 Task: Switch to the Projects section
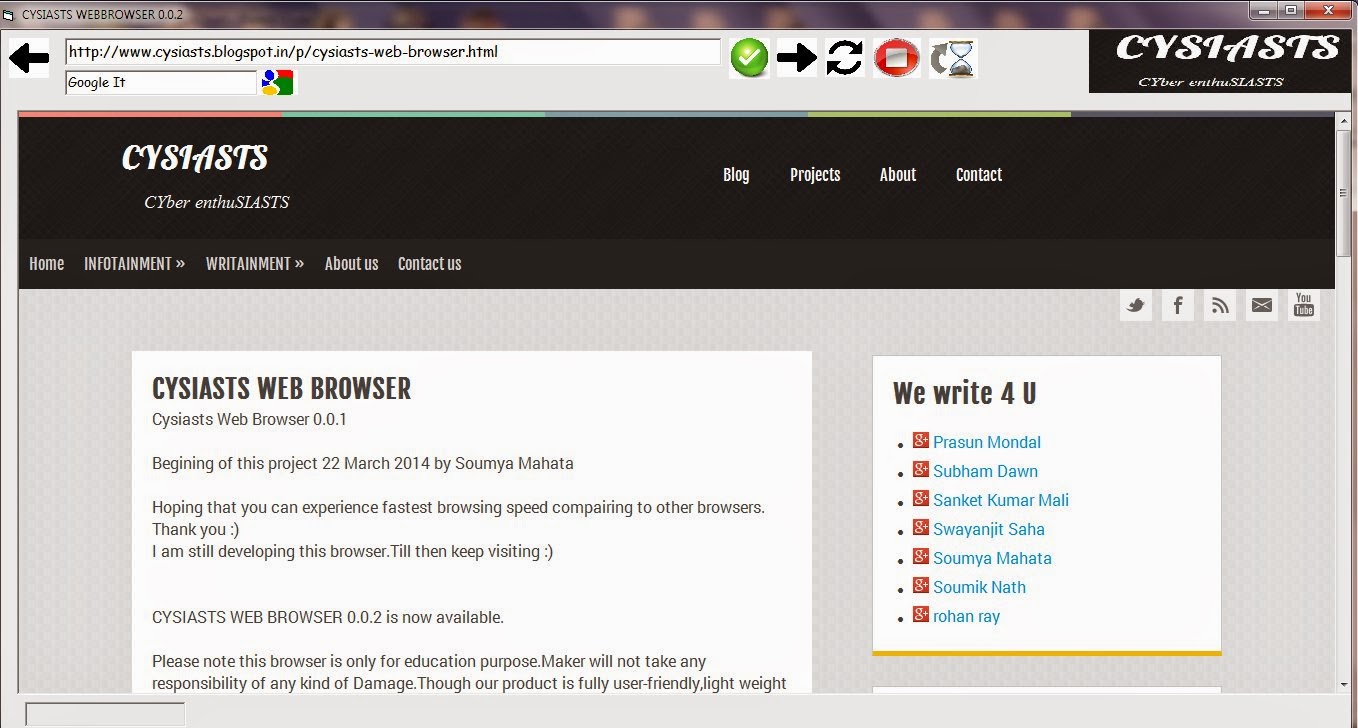pos(814,175)
